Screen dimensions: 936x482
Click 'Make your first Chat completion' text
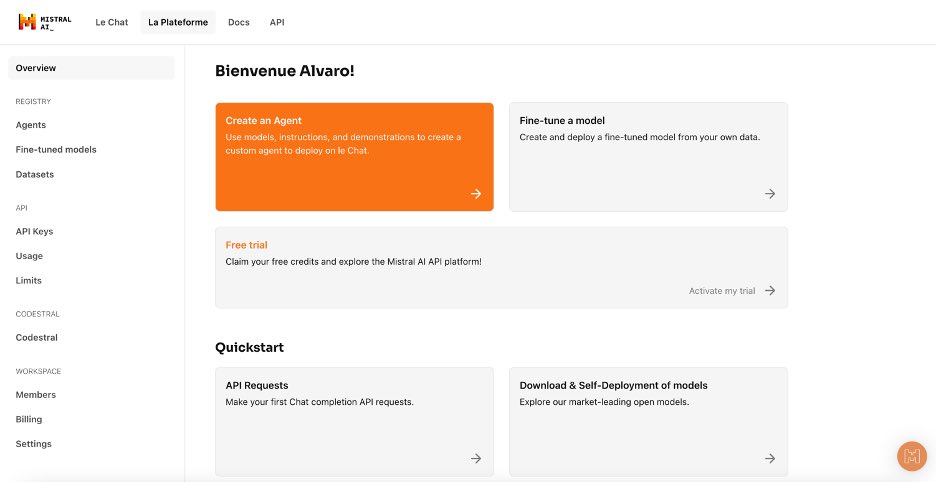pos(319,402)
